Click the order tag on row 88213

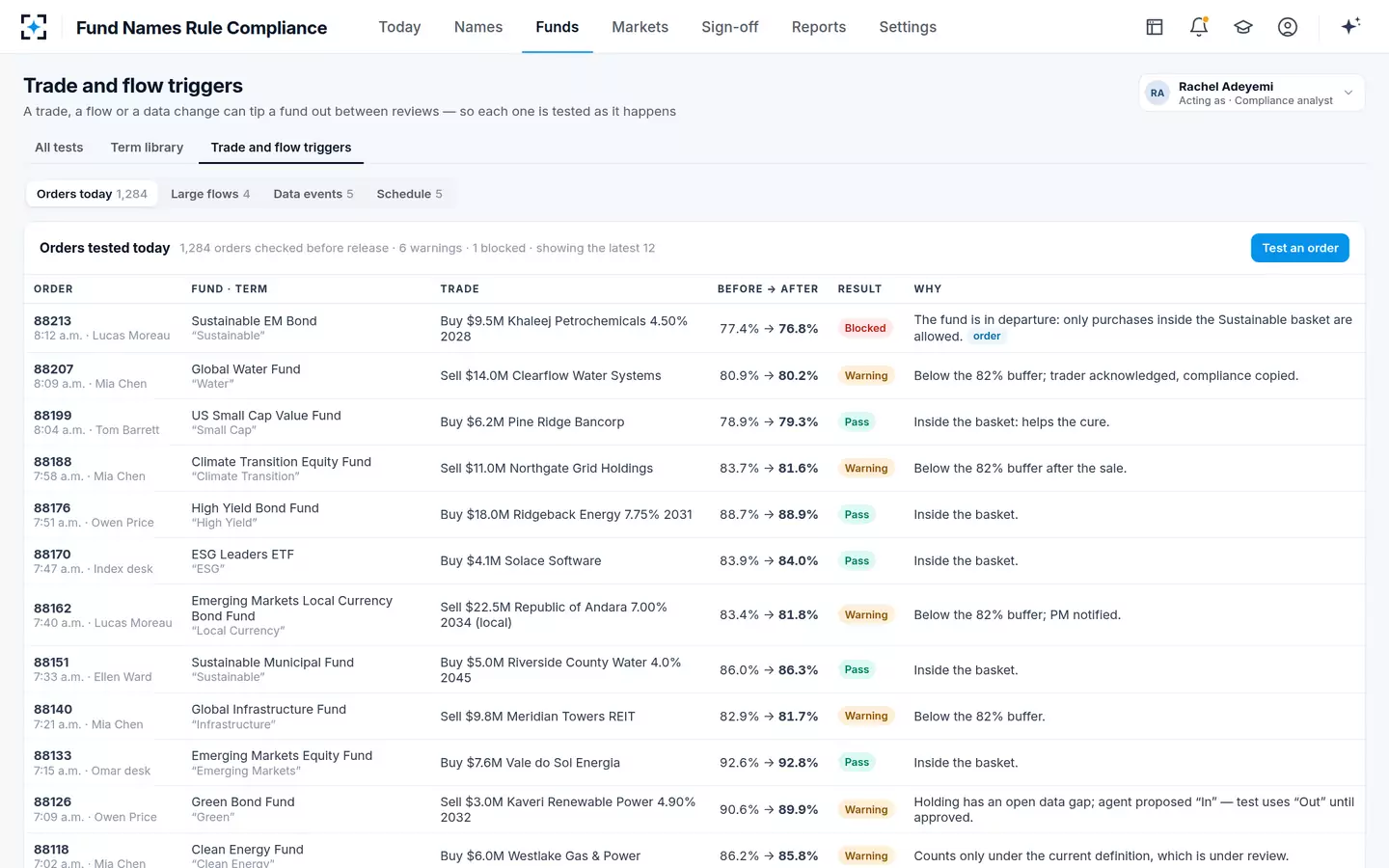pos(987,337)
